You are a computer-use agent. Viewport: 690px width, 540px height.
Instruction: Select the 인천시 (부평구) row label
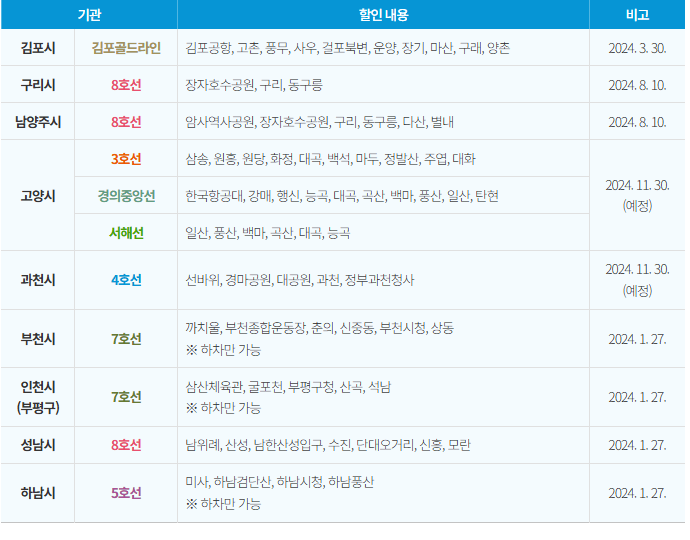pyautogui.click(x=38, y=397)
